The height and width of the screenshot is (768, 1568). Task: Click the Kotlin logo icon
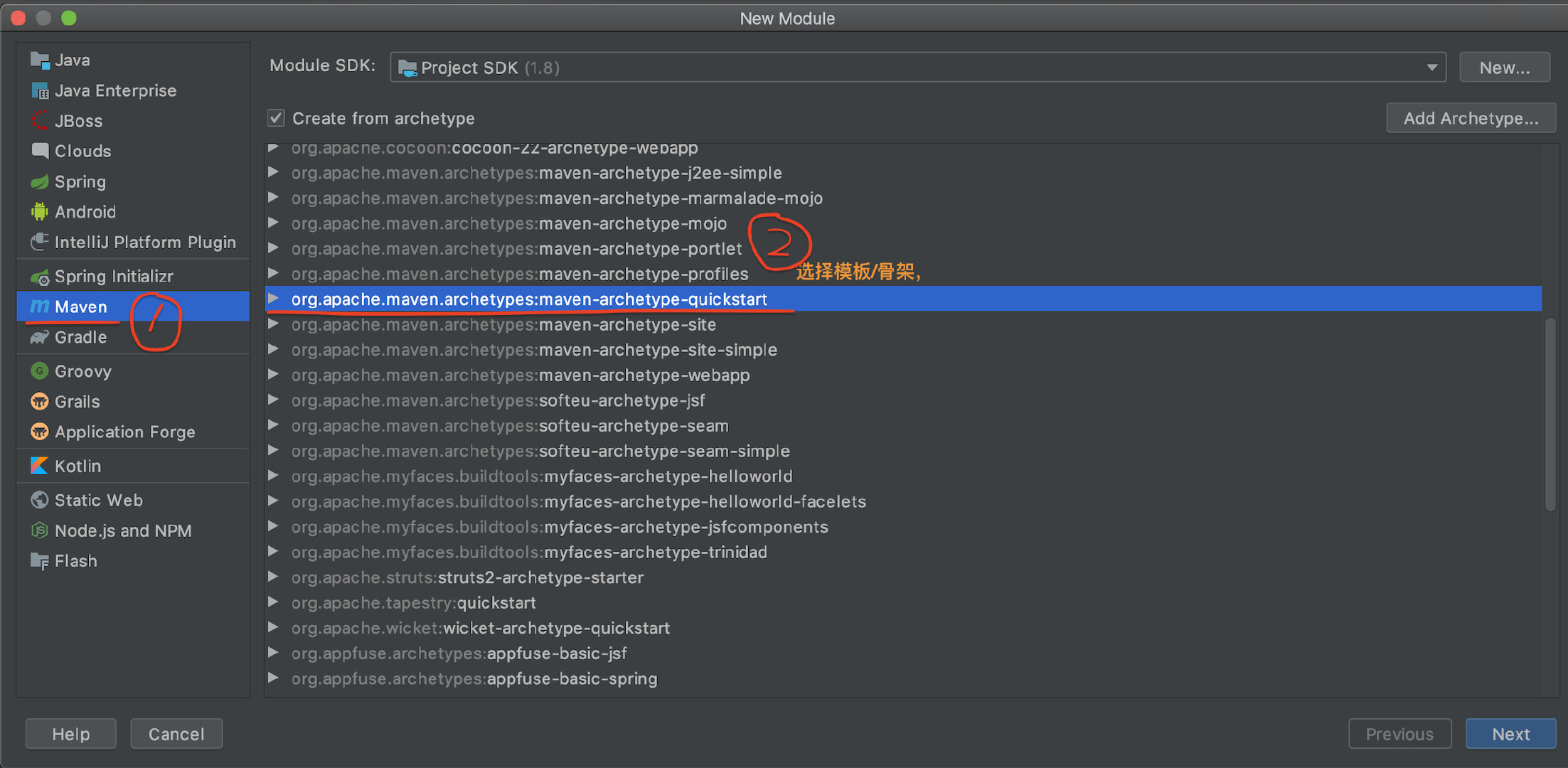[39, 466]
